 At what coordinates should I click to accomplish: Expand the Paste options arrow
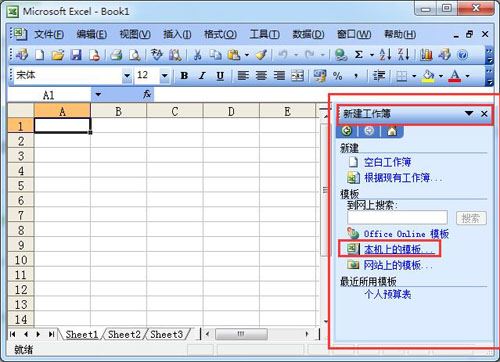[247, 55]
